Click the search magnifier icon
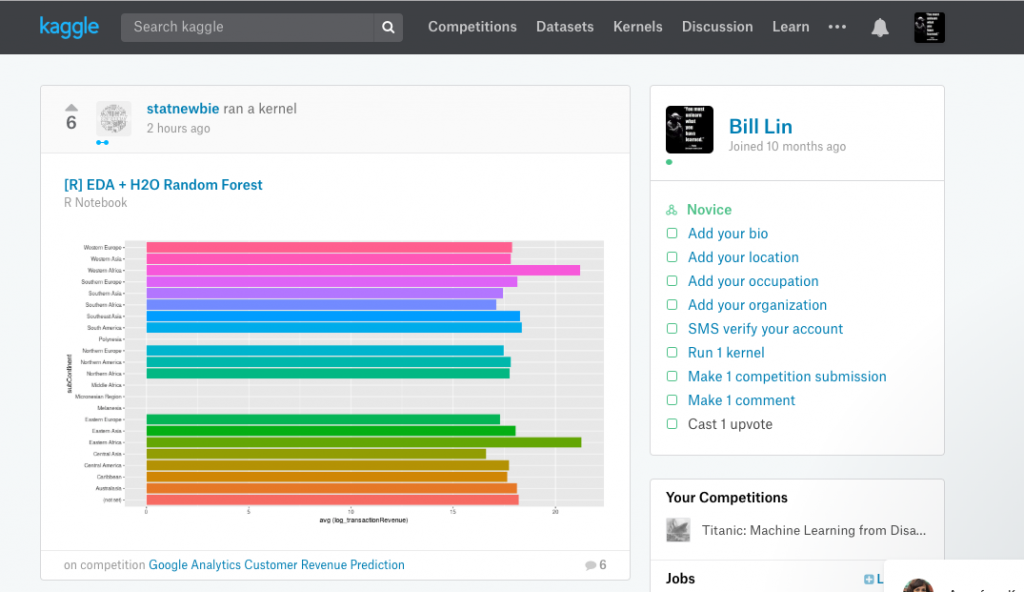The height and width of the screenshot is (592, 1024). pos(388,27)
